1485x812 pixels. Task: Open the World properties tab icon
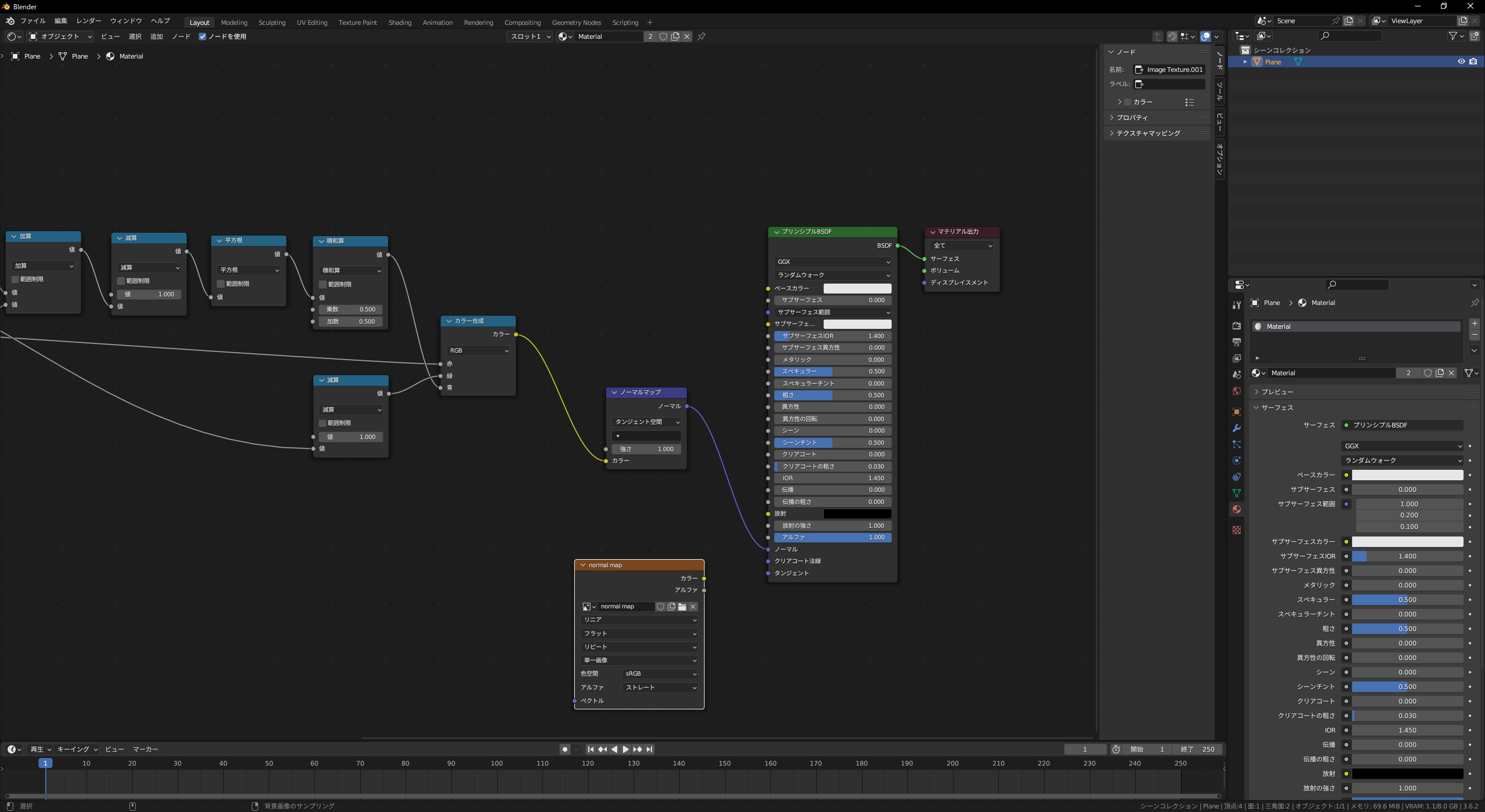1236,391
